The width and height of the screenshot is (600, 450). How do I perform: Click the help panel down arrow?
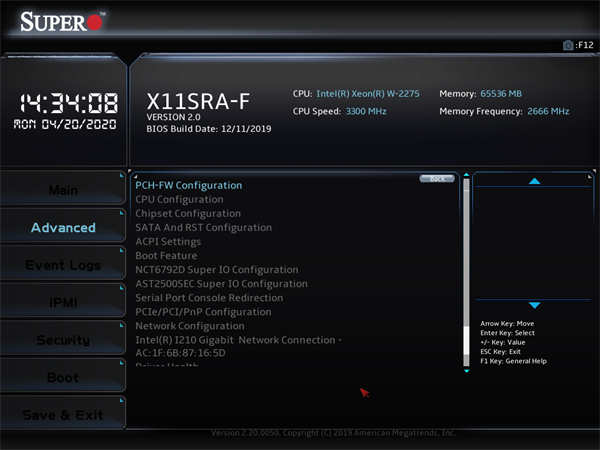(535, 305)
